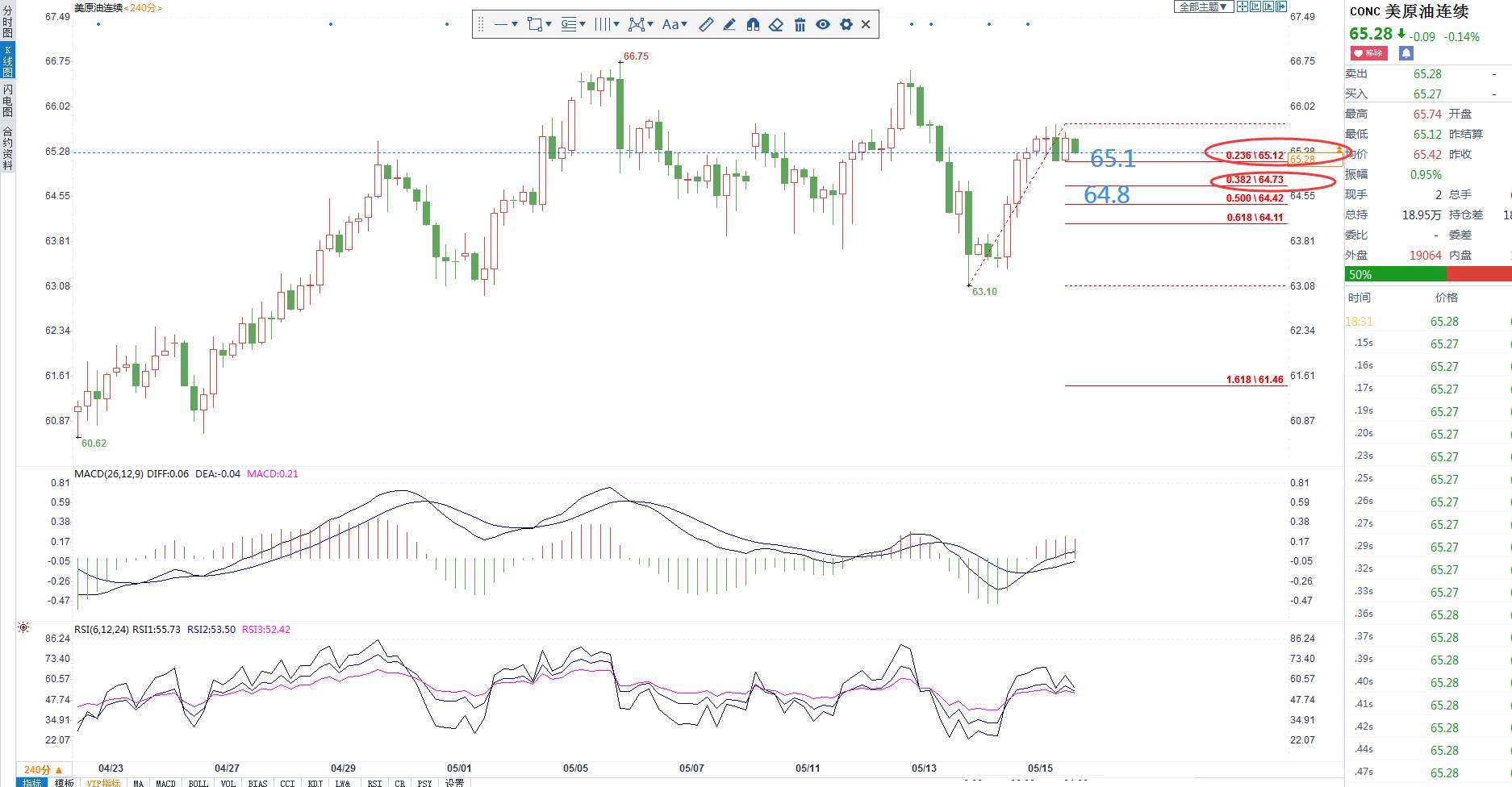
Task: Apply the BOLL indicator
Action: coord(198,782)
